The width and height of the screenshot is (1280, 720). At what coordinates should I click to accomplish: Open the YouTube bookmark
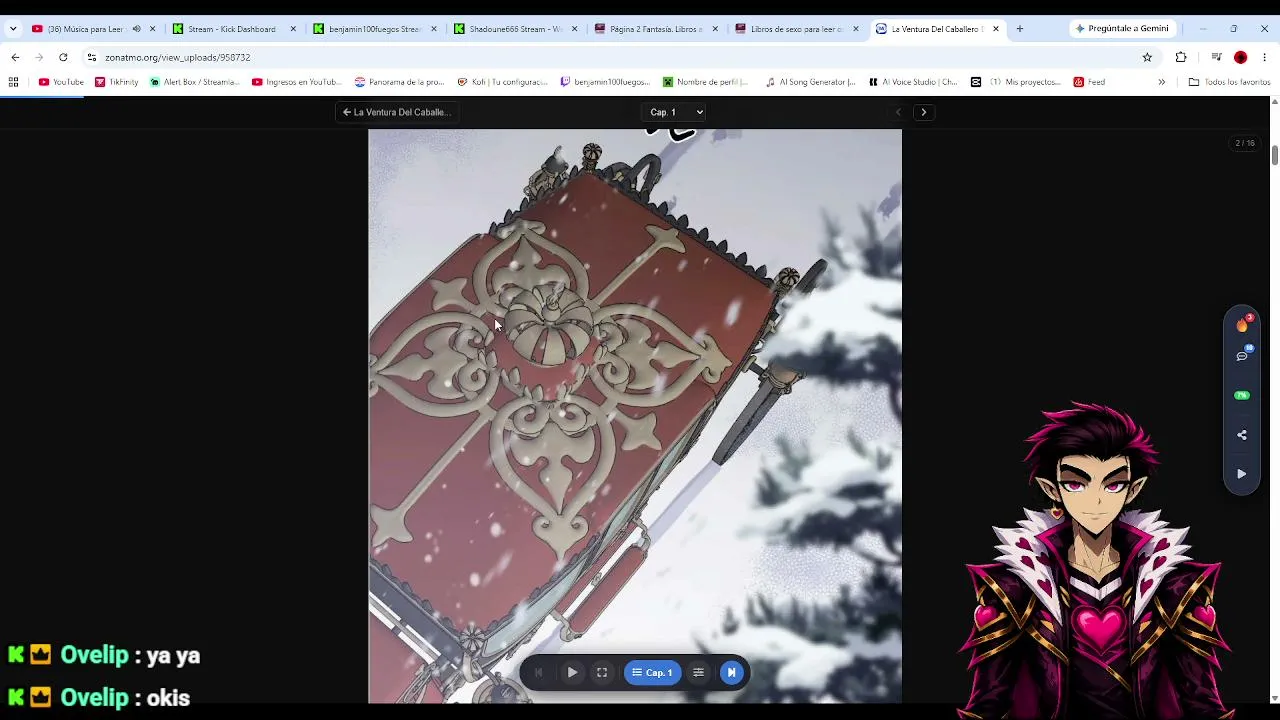(61, 82)
